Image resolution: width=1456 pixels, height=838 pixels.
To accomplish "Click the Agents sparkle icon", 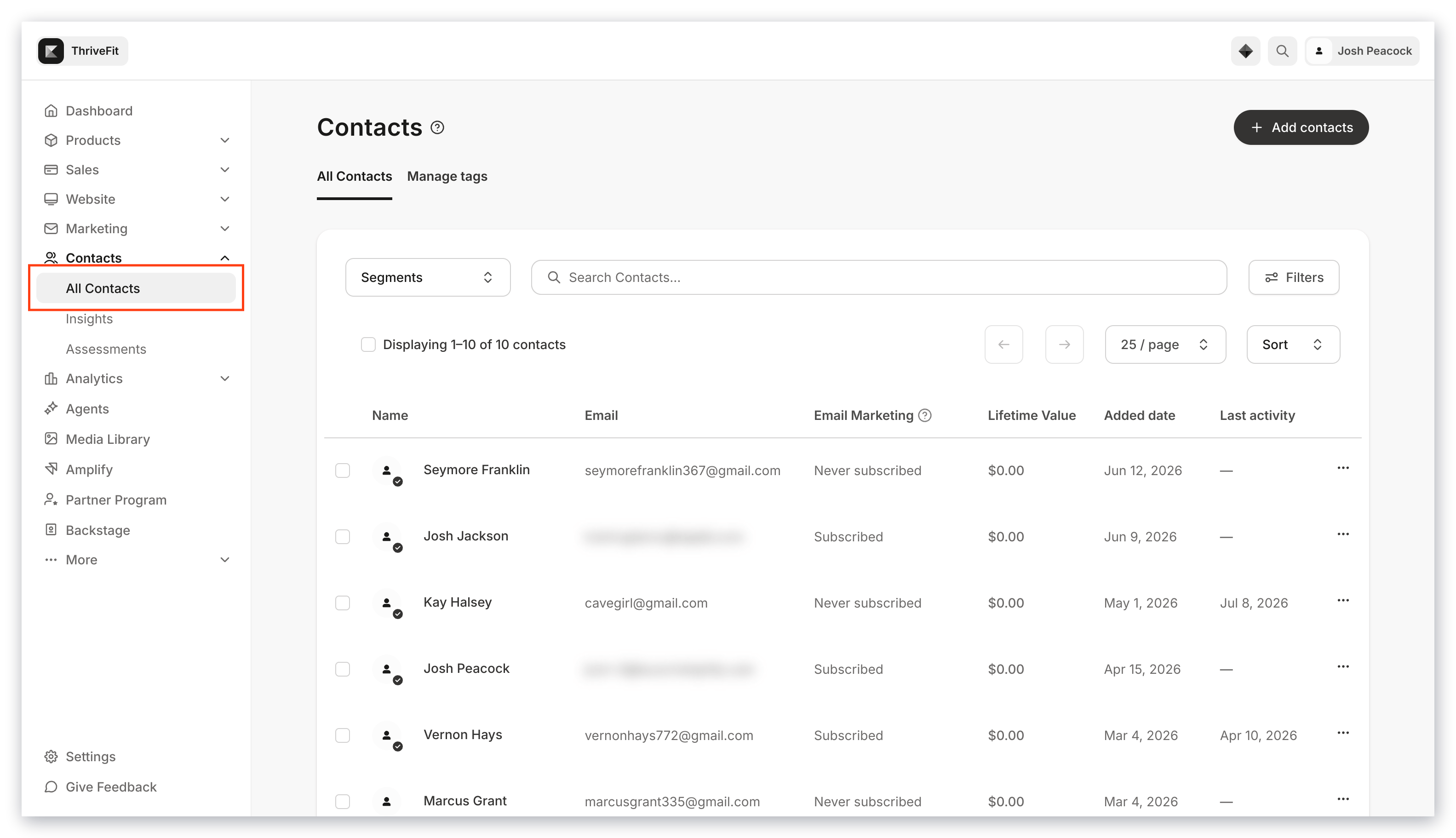I will tap(51, 408).
